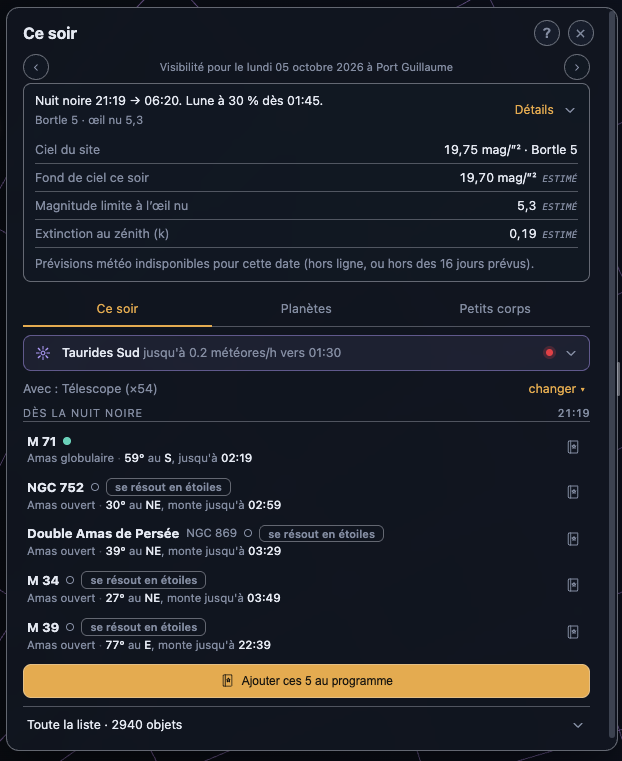Viewport: 622px width, 761px height.
Task: Collapse the Détails section
Action: (x=545, y=110)
